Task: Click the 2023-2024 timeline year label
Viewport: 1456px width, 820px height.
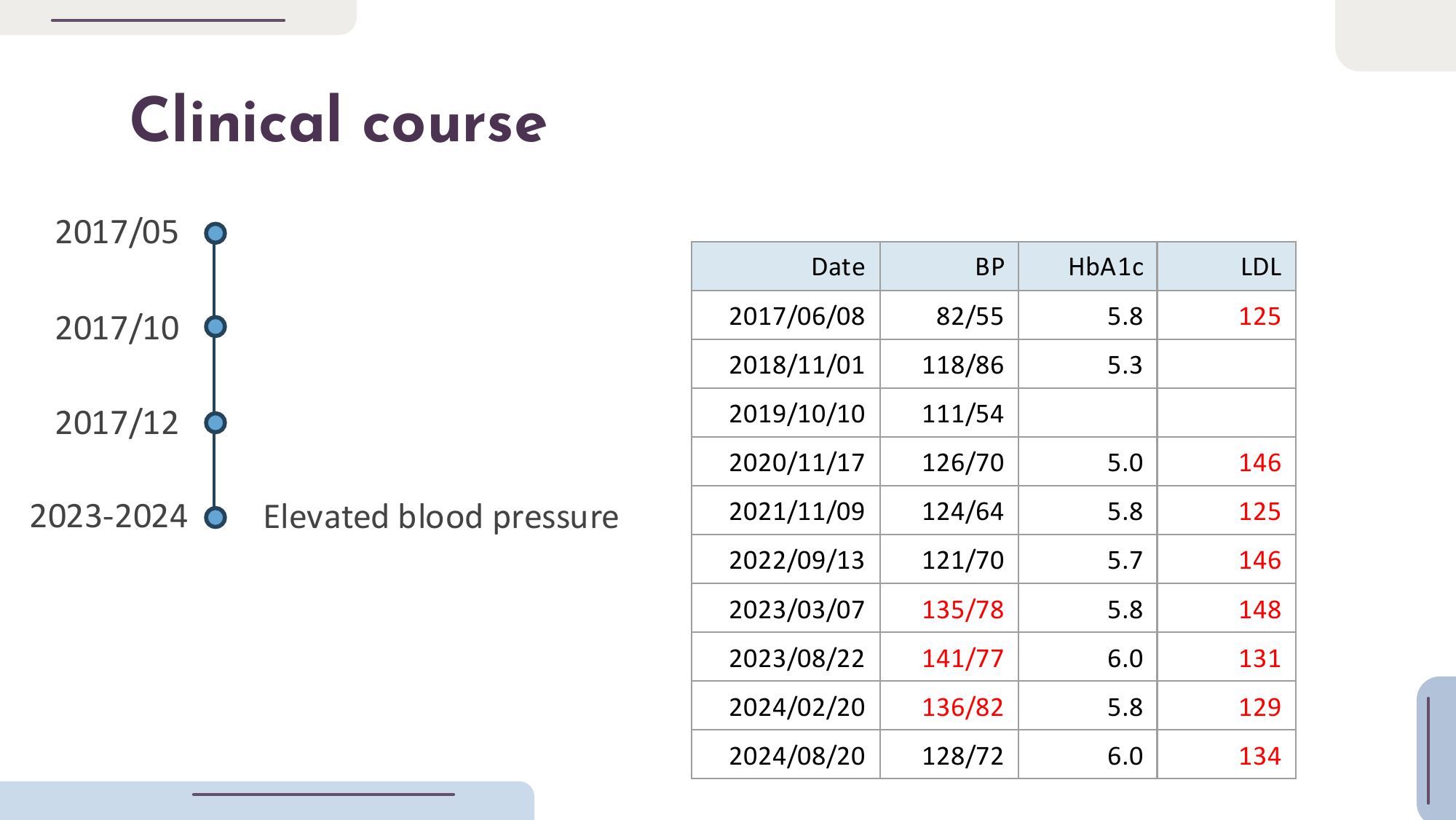Action: tap(108, 516)
